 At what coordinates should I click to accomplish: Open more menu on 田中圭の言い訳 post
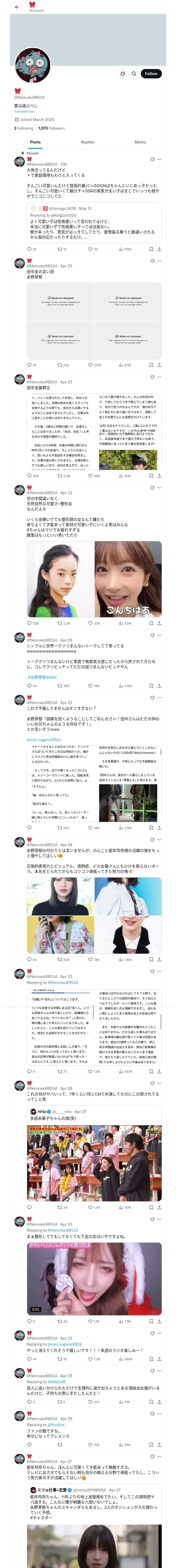[160, 261]
